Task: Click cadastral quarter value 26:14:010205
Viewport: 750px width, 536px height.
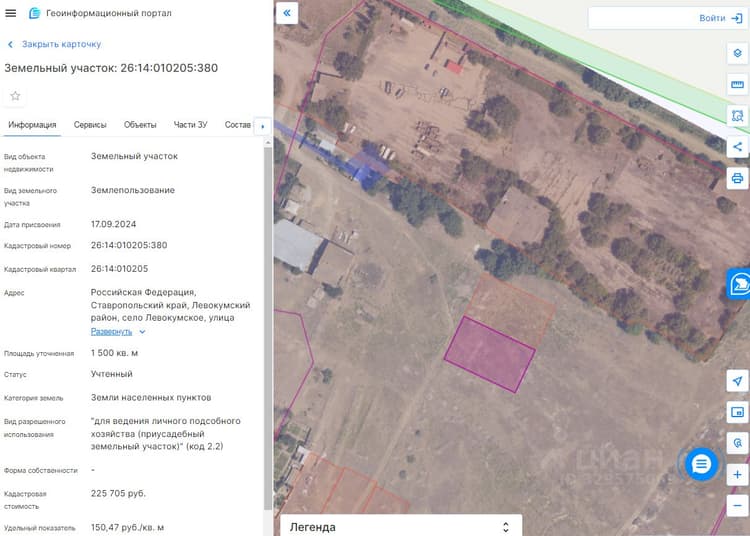Action: (120, 269)
